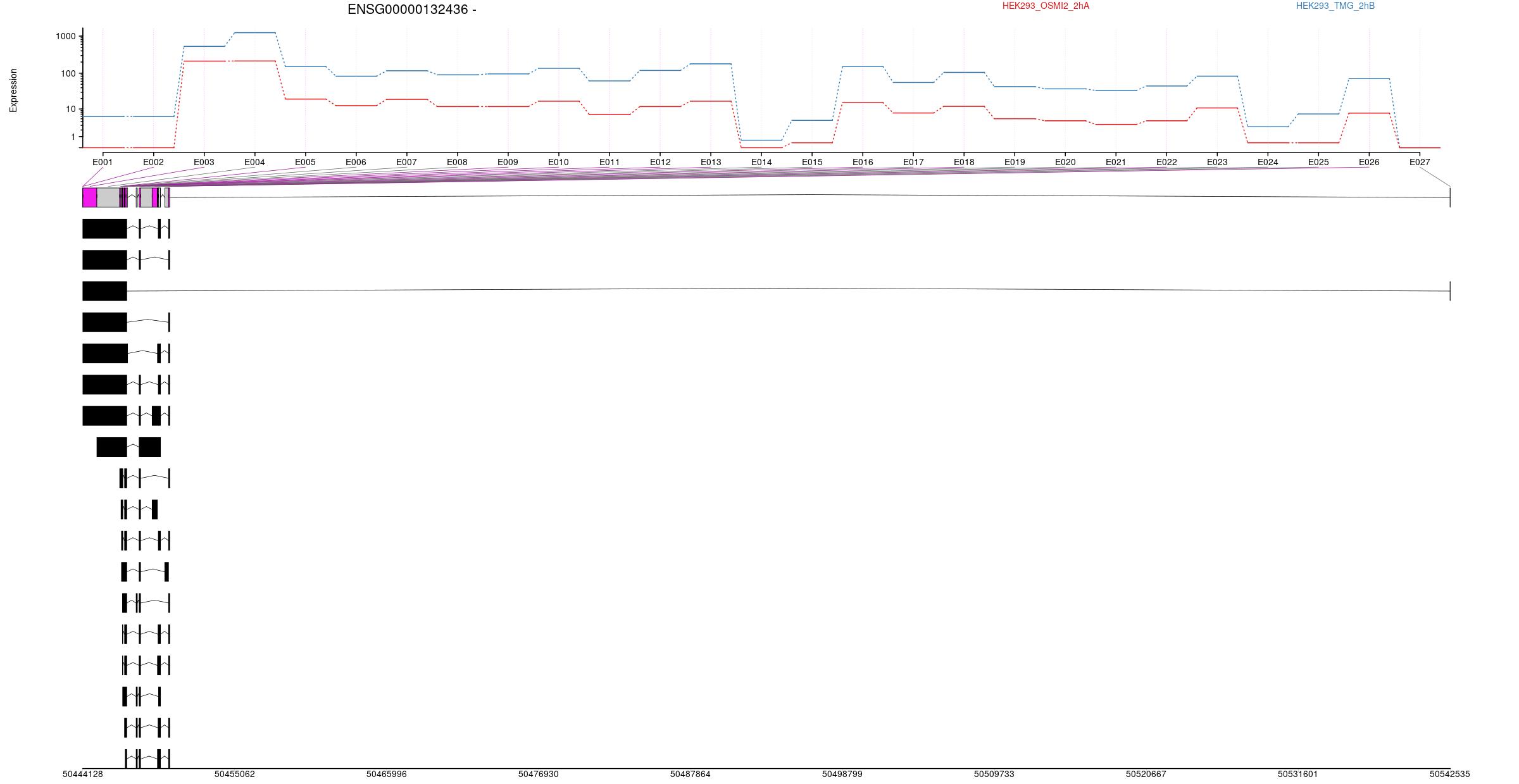Click the y-axis tick label 100
The image size is (1519, 784).
(x=68, y=73)
